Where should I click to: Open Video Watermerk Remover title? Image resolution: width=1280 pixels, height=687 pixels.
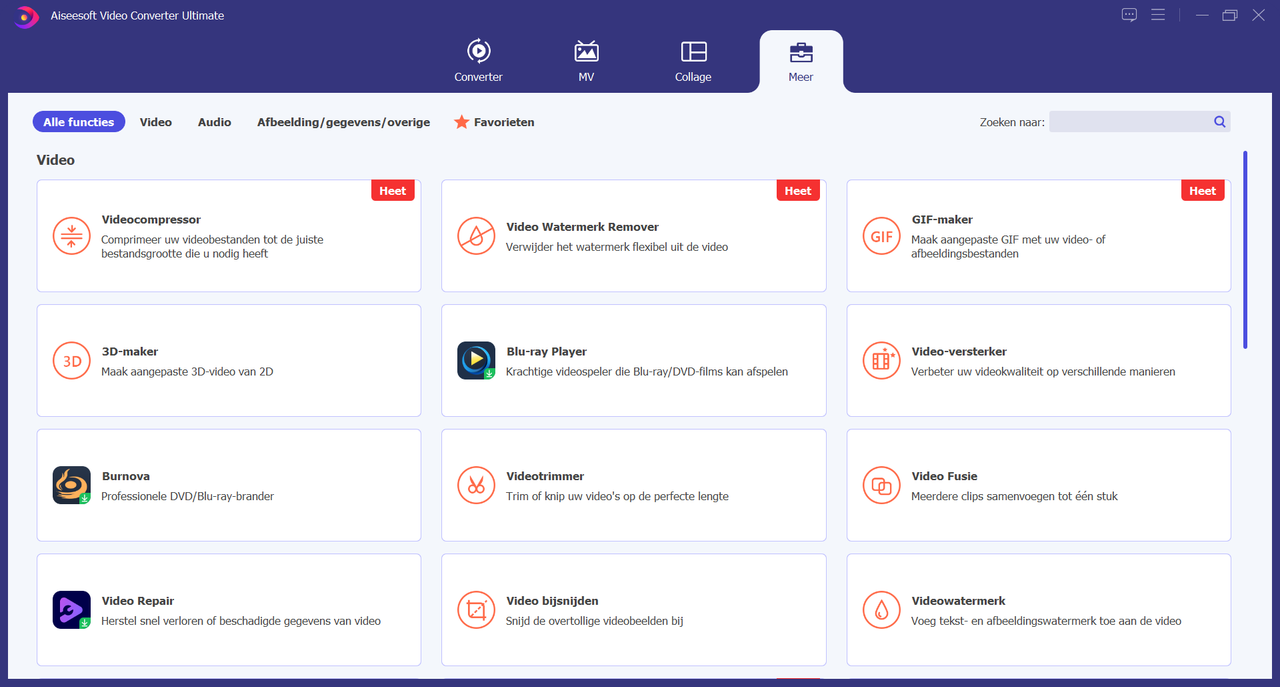click(x=583, y=227)
